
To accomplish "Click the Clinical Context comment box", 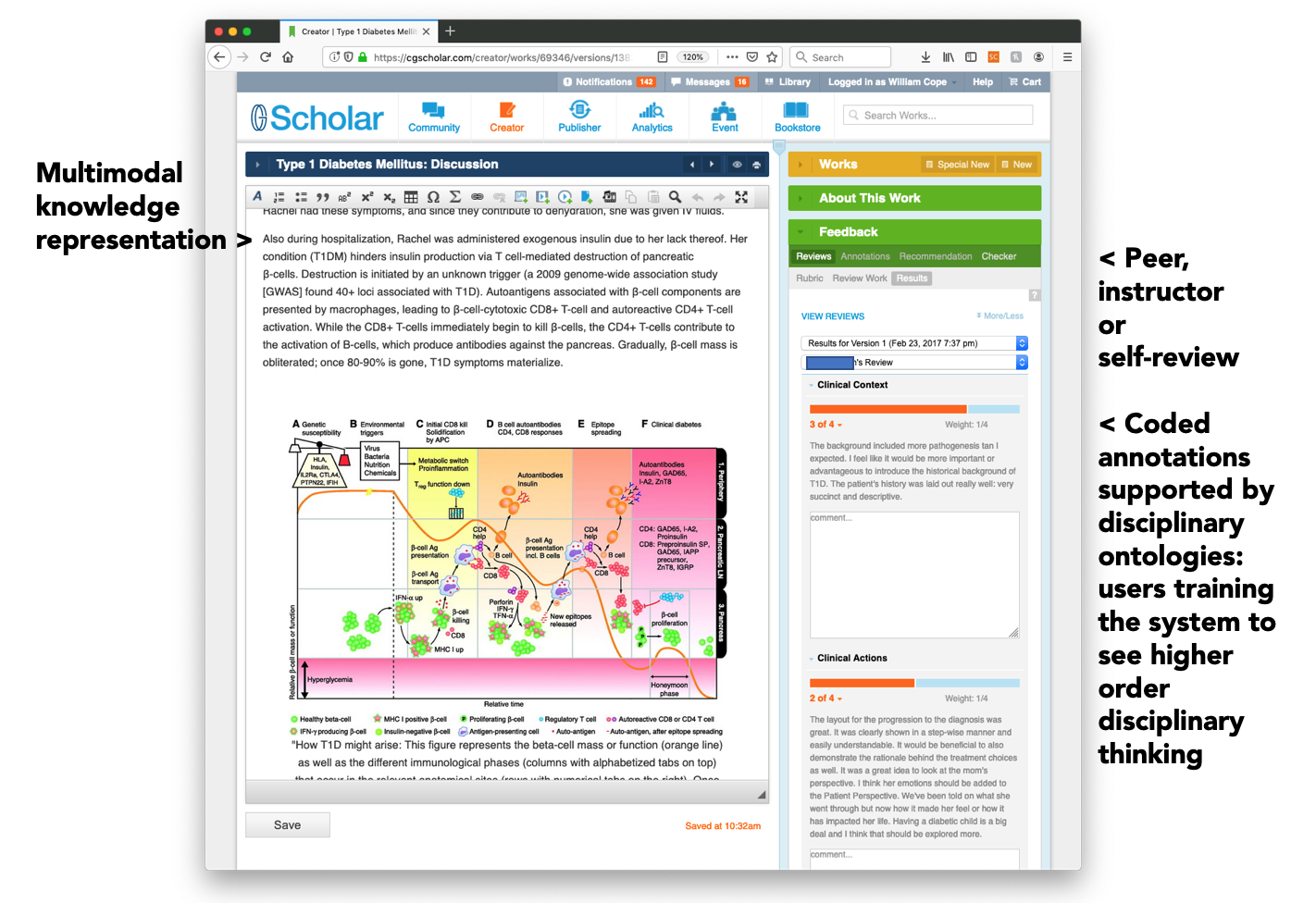I will click(914, 575).
